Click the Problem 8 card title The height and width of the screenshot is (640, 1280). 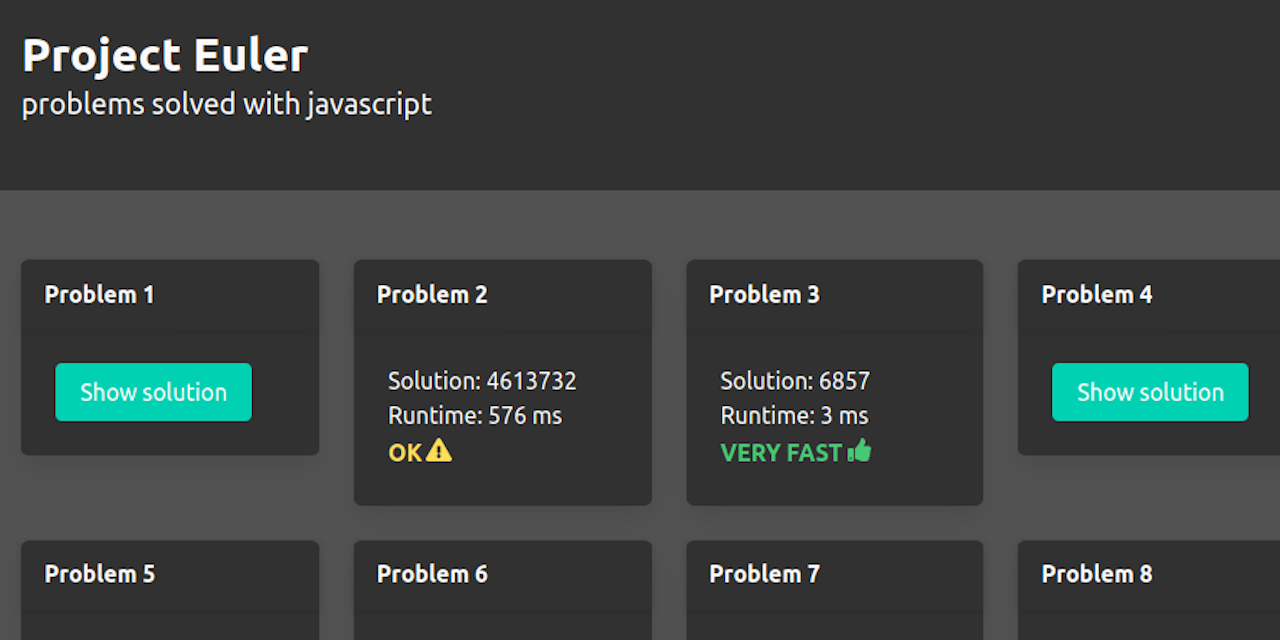coord(1097,574)
